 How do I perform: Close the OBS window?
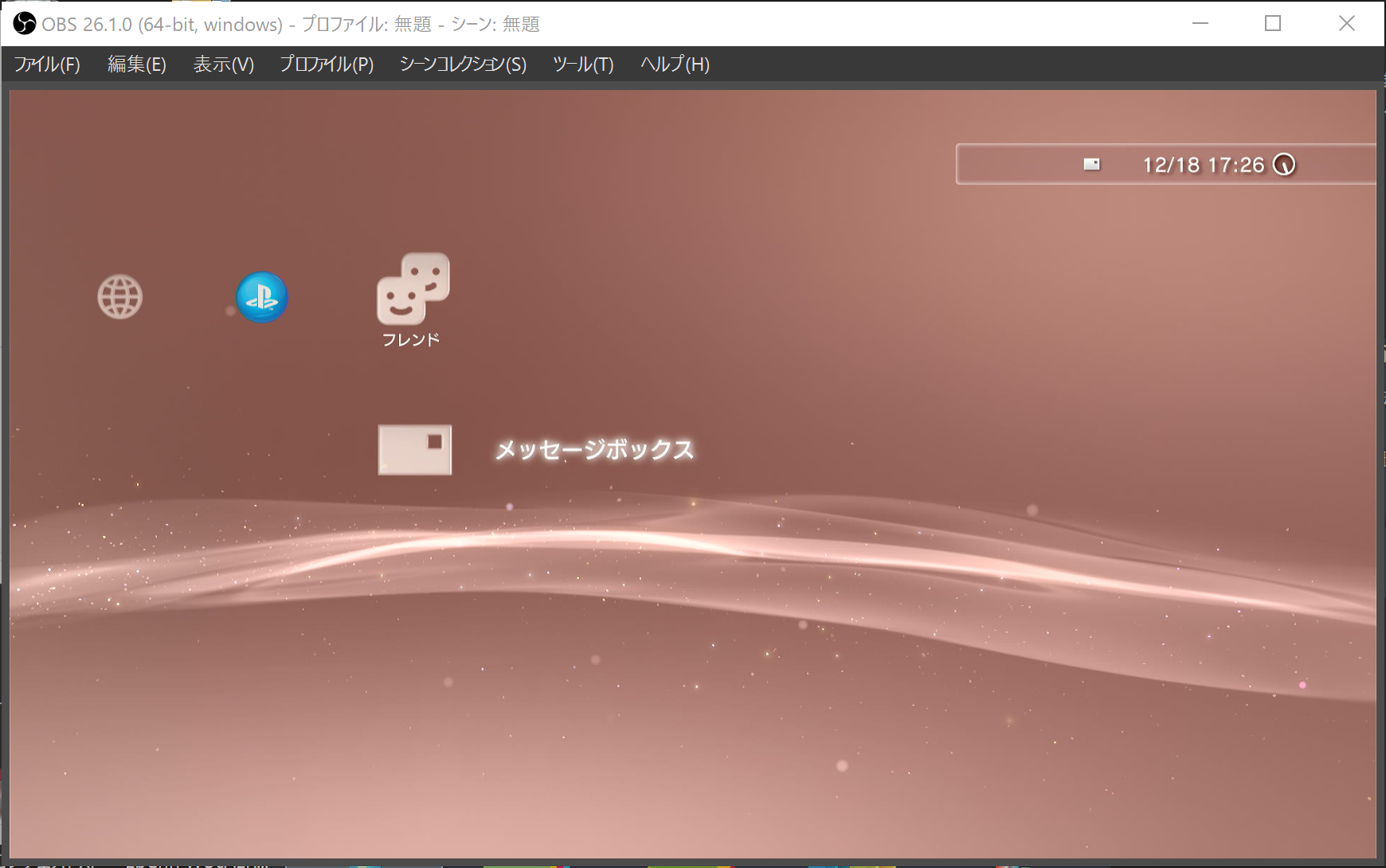(1346, 24)
